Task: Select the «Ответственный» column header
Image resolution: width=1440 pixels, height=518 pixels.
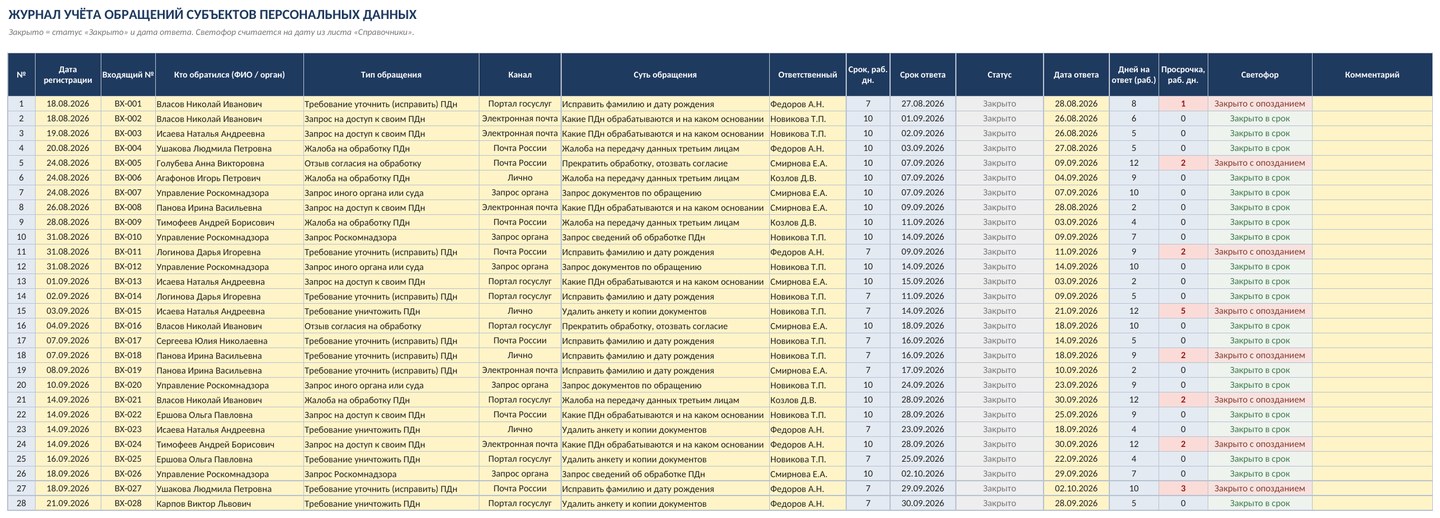Action: [x=807, y=75]
